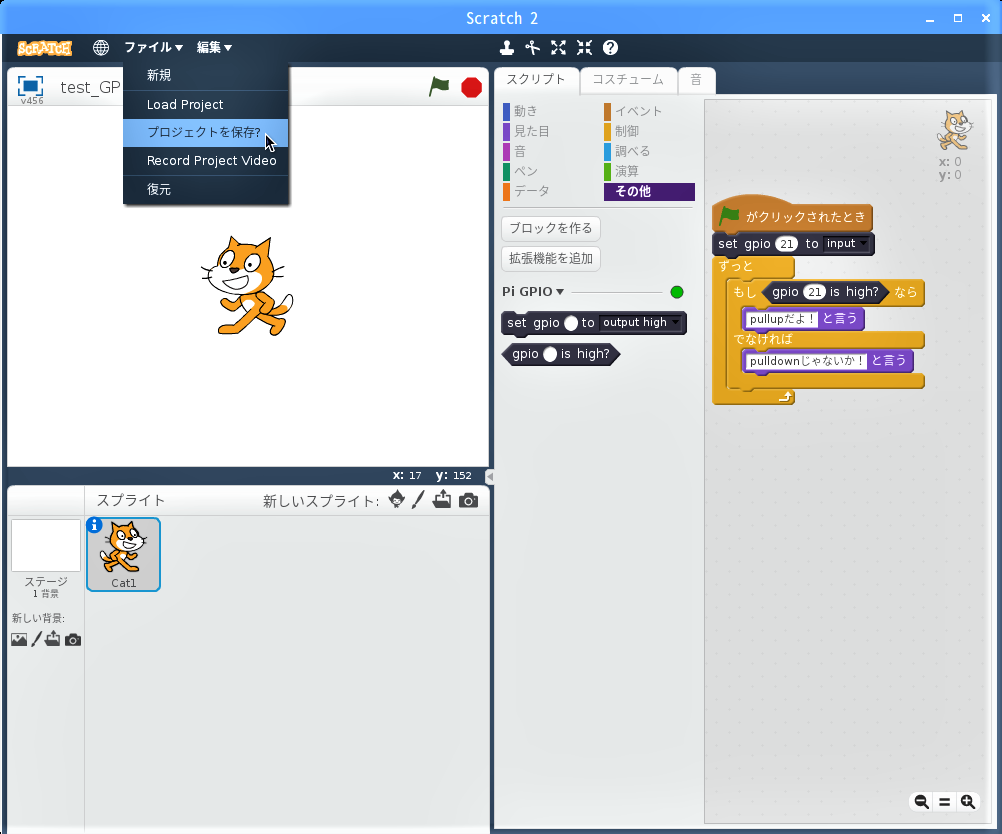The height and width of the screenshot is (834, 1002).
Task: Paint a new sprite
Action: [x=418, y=500]
